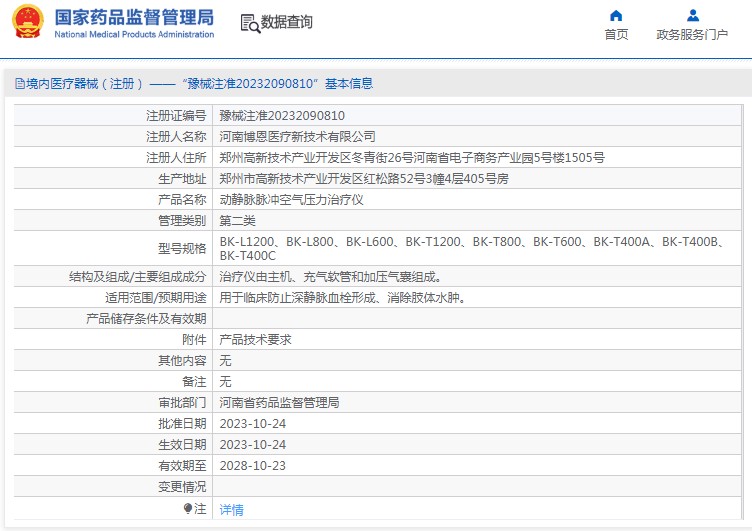
Task: Click the 备注 value 无
Action: [x=225, y=382]
